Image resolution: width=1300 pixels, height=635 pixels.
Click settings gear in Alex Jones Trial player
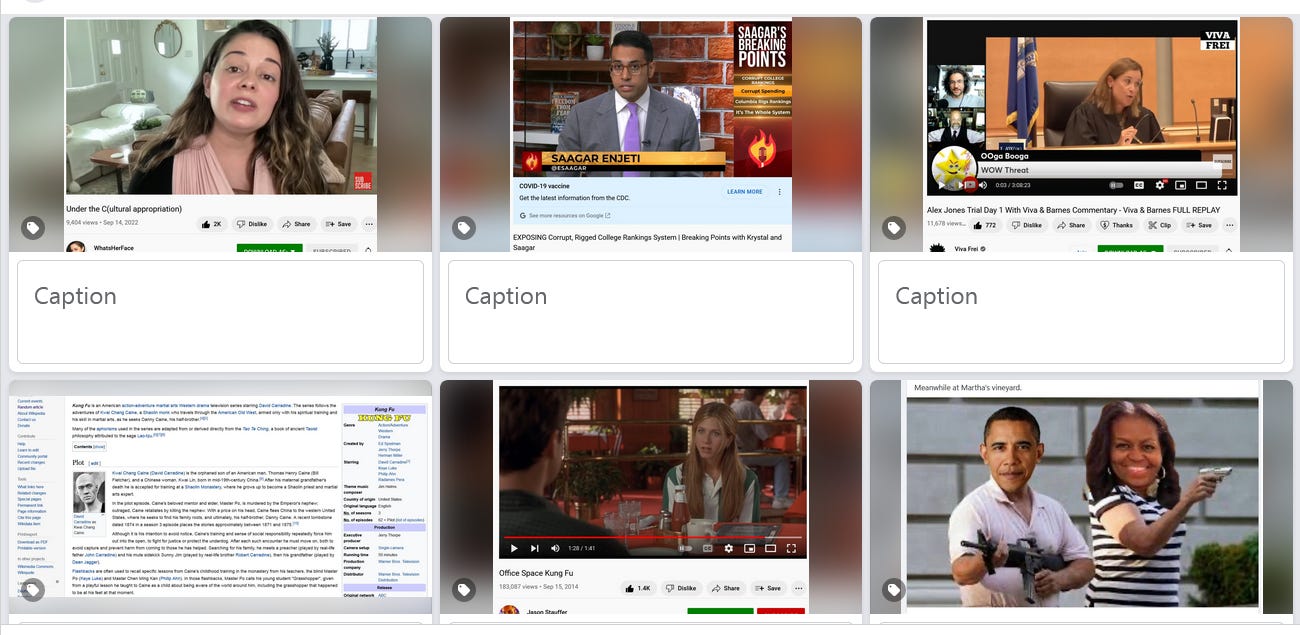click(1159, 185)
